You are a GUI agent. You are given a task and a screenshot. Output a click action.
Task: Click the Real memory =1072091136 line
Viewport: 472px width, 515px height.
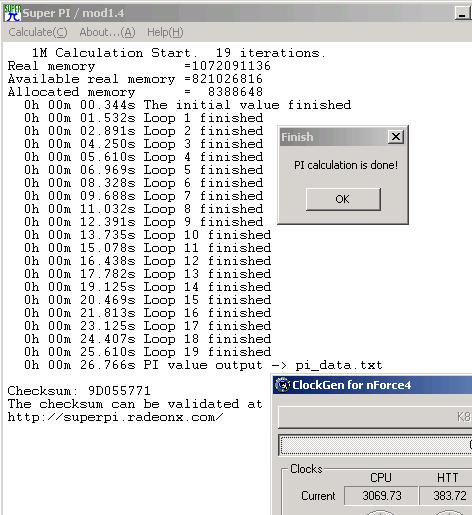click(x=139, y=66)
